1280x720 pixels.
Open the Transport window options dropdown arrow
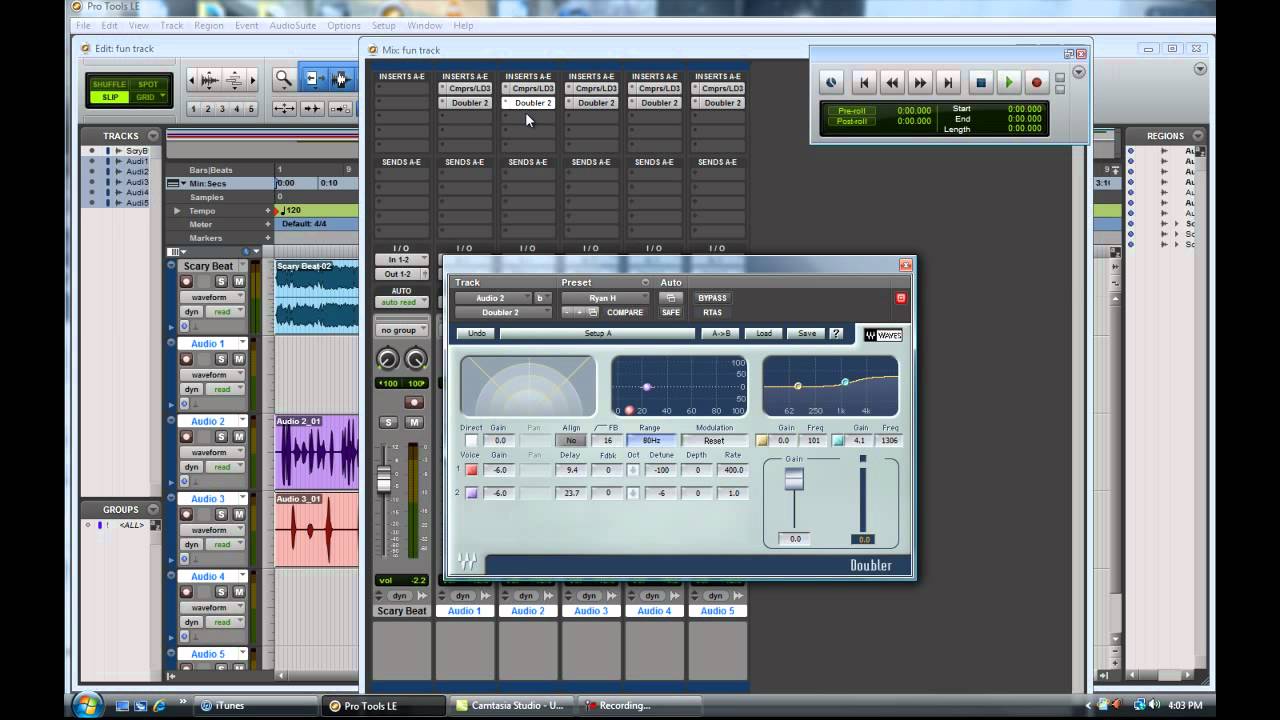click(x=1078, y=71)
